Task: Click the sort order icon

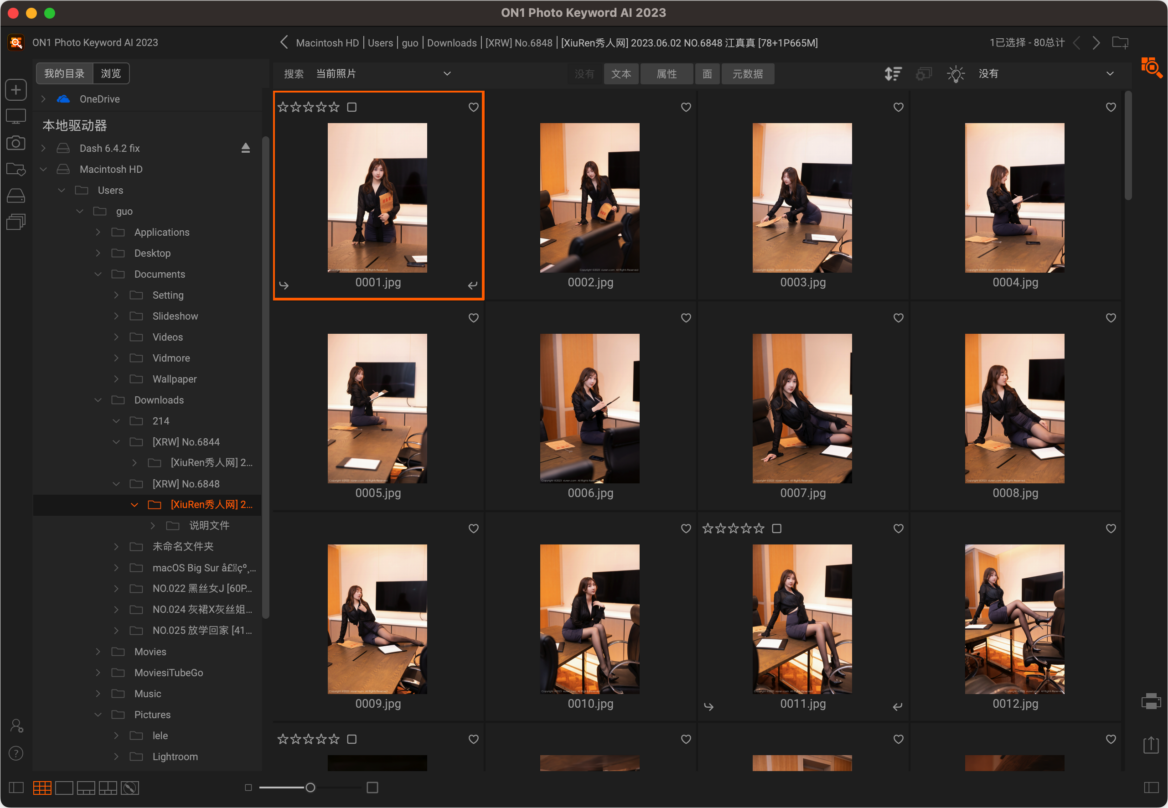Action: 893,74
